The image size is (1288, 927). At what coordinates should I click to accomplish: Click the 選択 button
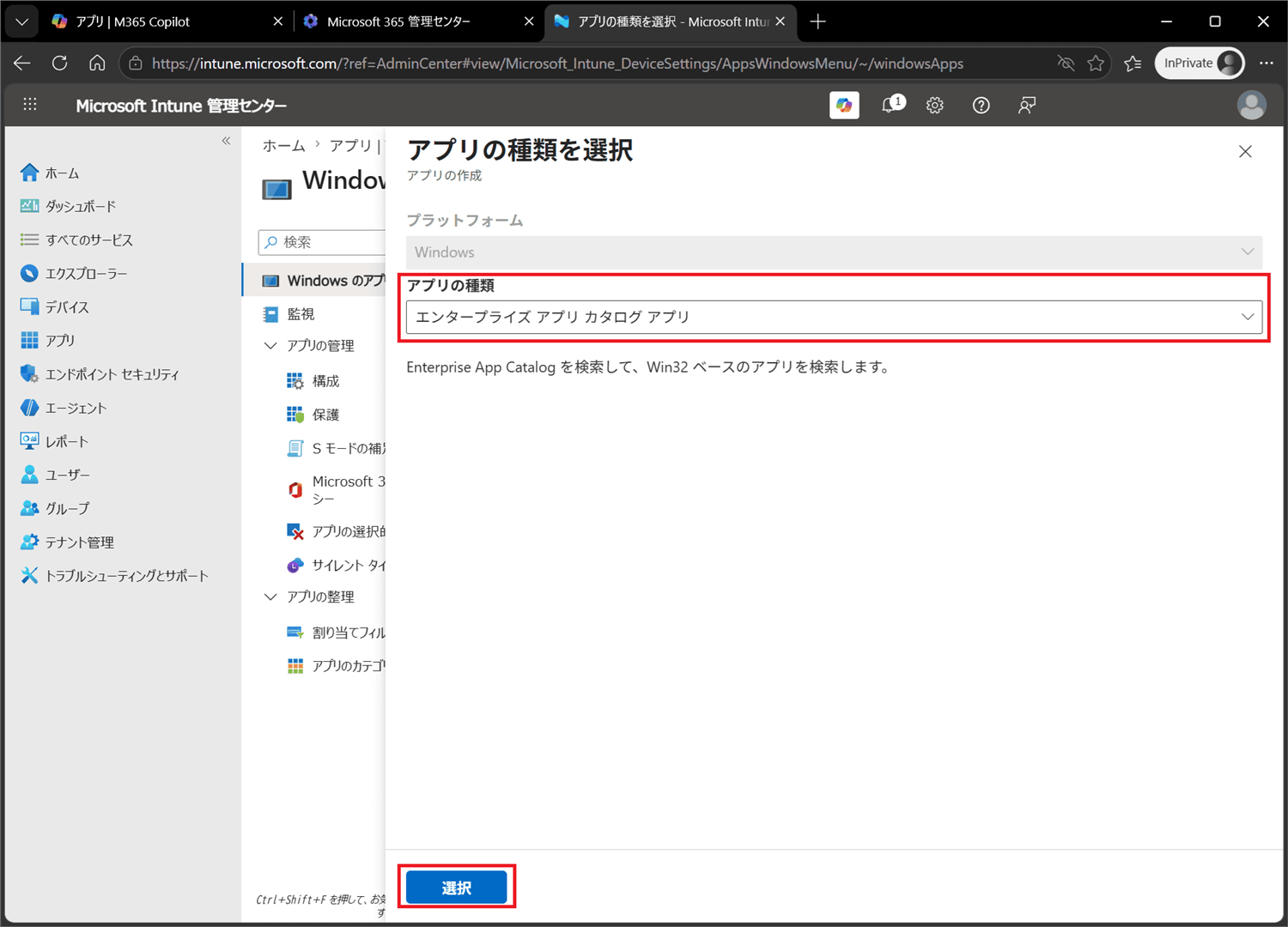(x=456, y=888)
